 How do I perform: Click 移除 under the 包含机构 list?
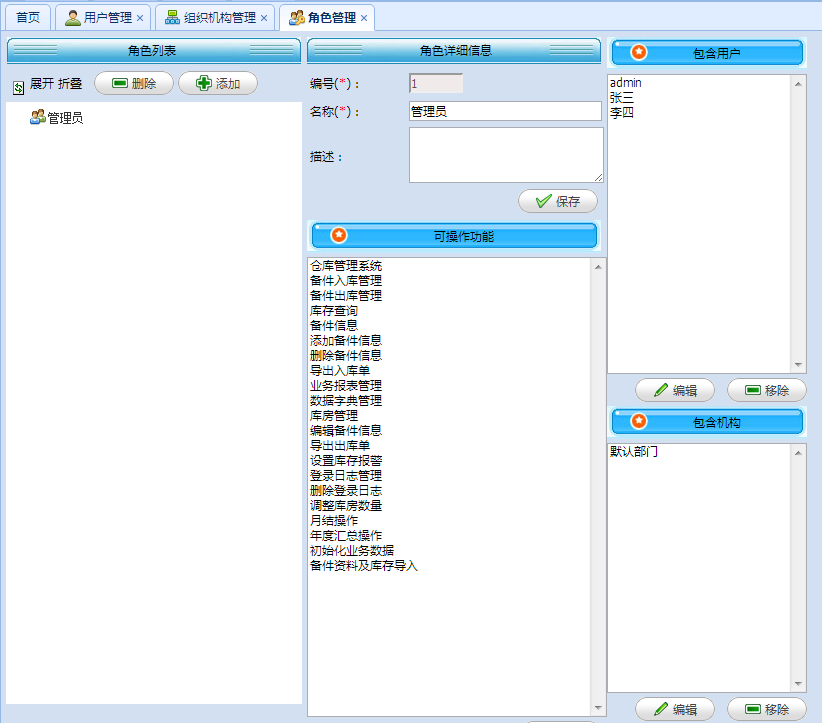(766, 709)
